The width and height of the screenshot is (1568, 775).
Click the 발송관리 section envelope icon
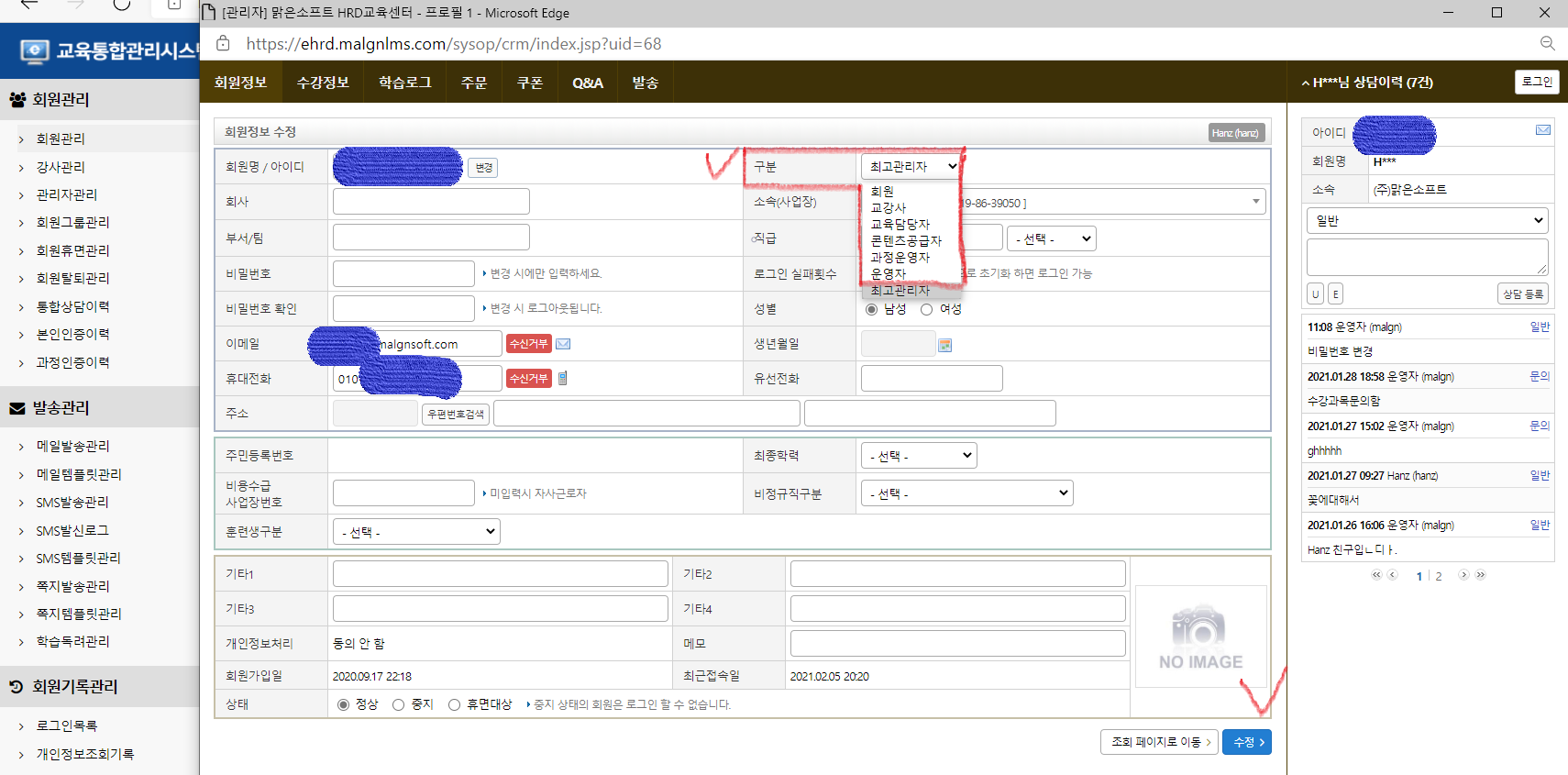[x=17, y=408]
